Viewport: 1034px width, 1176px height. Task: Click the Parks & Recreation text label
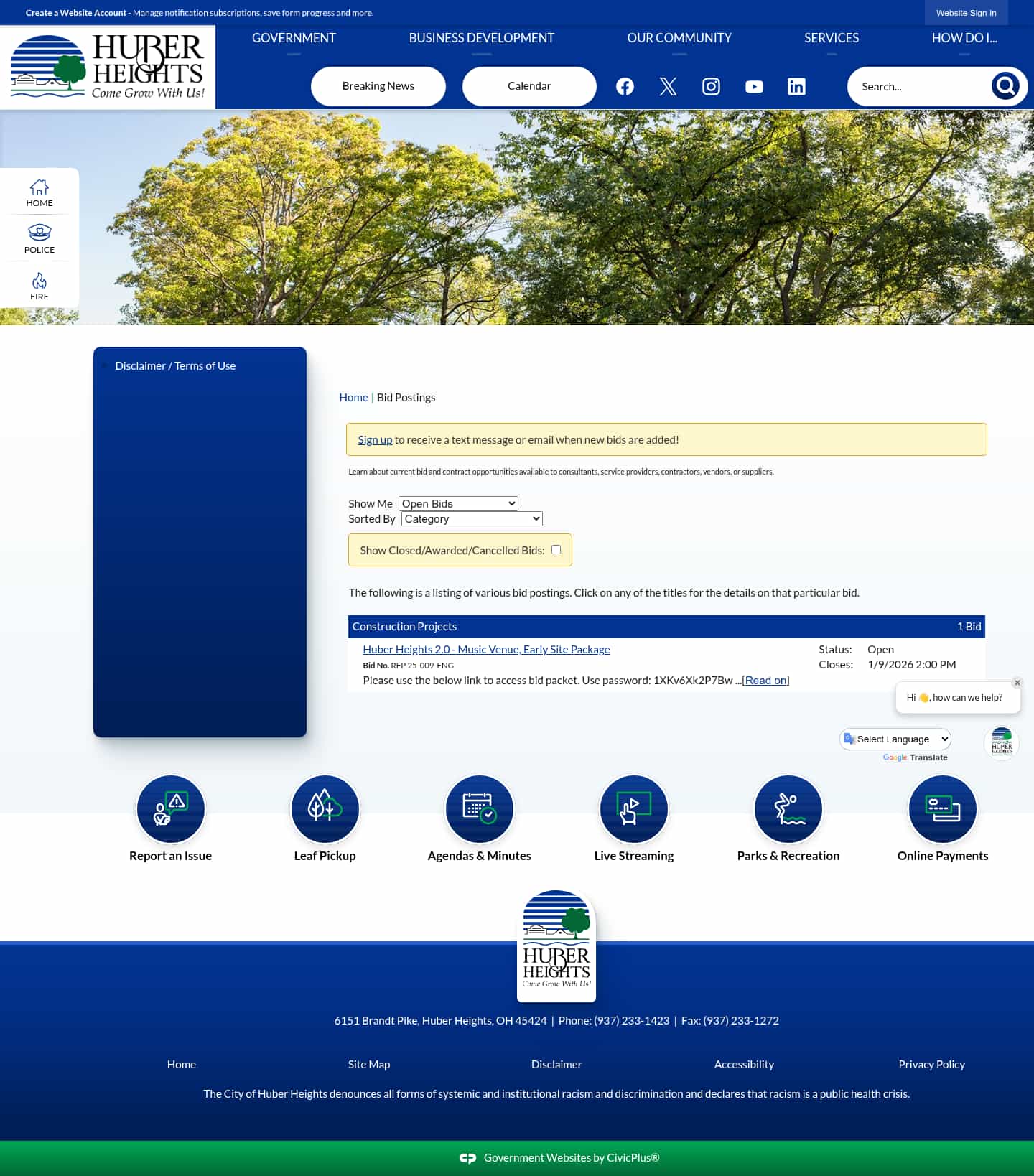tap(788, 856)
